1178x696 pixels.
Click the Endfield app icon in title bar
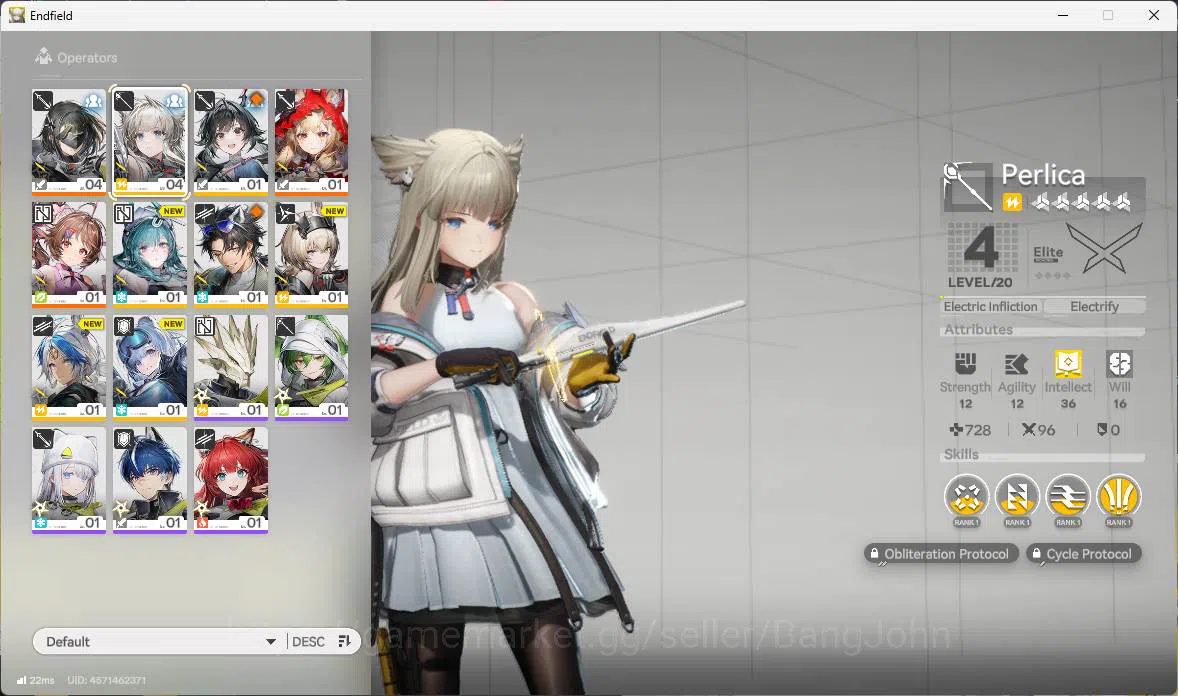click(17, 15)
